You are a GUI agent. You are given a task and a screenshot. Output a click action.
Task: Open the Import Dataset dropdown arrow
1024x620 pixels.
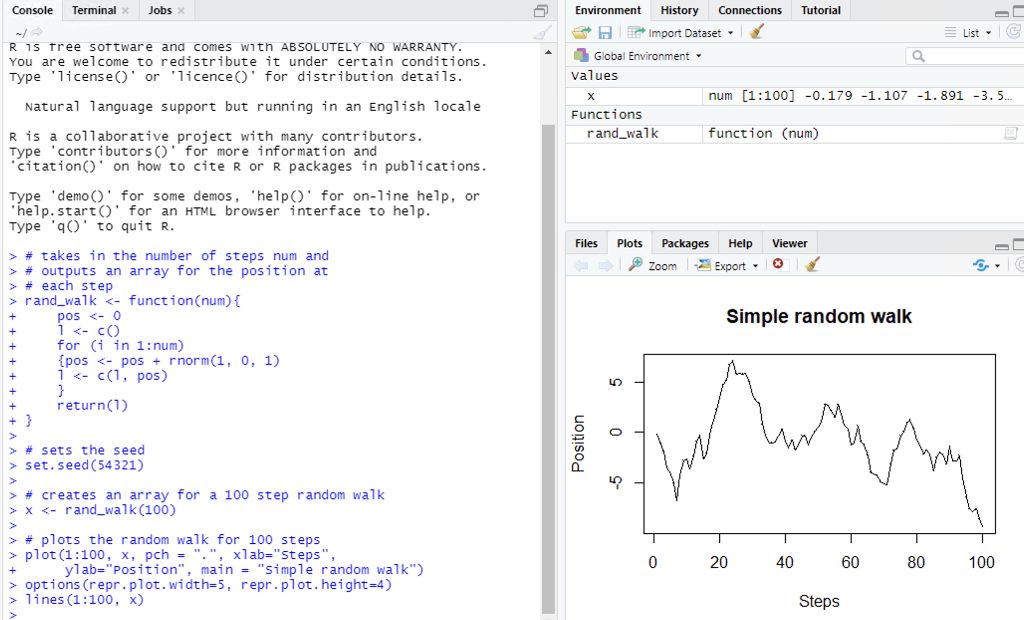point(731,32)
